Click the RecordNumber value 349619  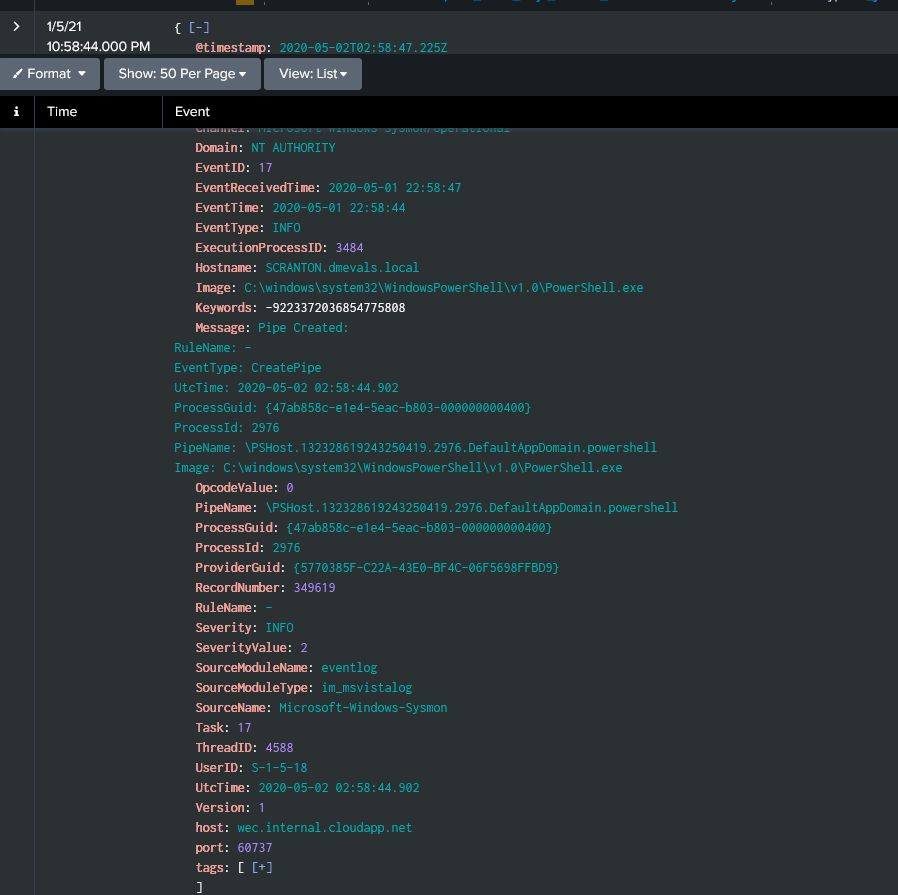point(314,588)
